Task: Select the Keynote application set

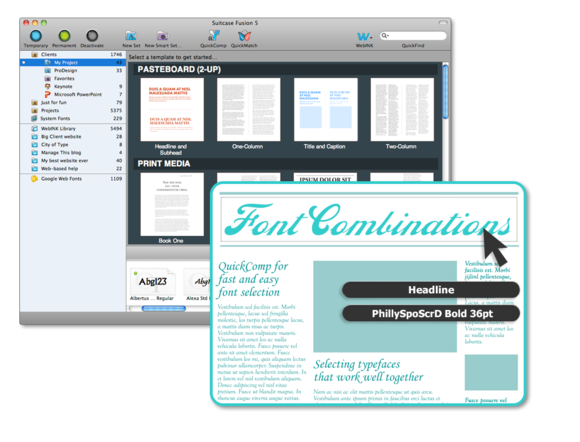Action: tap(73, 86)
